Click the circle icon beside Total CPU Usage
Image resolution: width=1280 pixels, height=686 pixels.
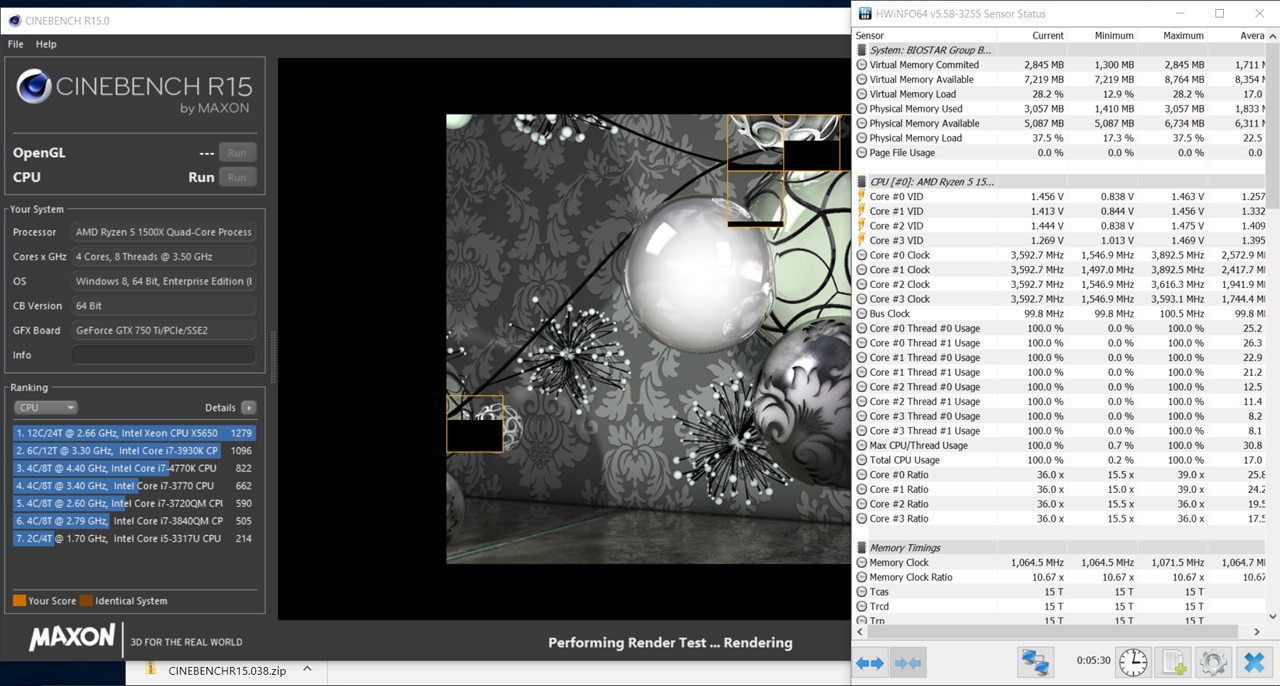(x=862, y=460)
